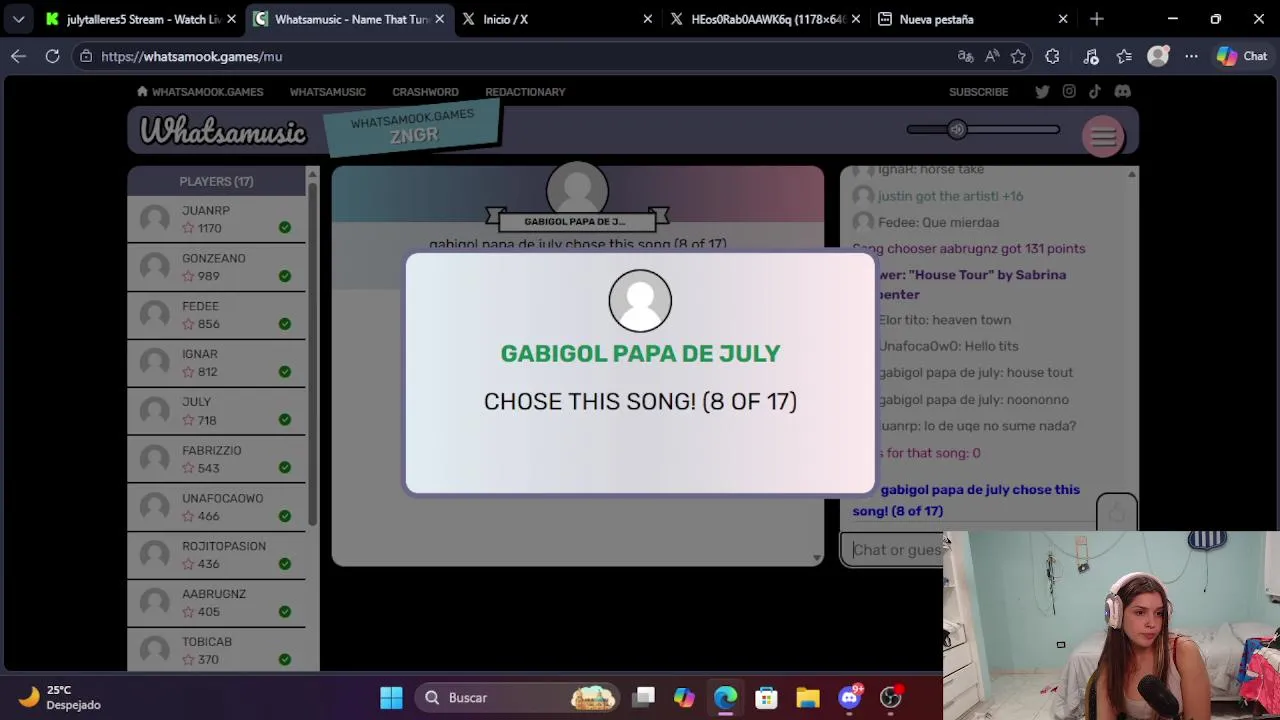
Task: Click the Chat or guess input field
Action: pyautogui.click(x=894, y=549)
